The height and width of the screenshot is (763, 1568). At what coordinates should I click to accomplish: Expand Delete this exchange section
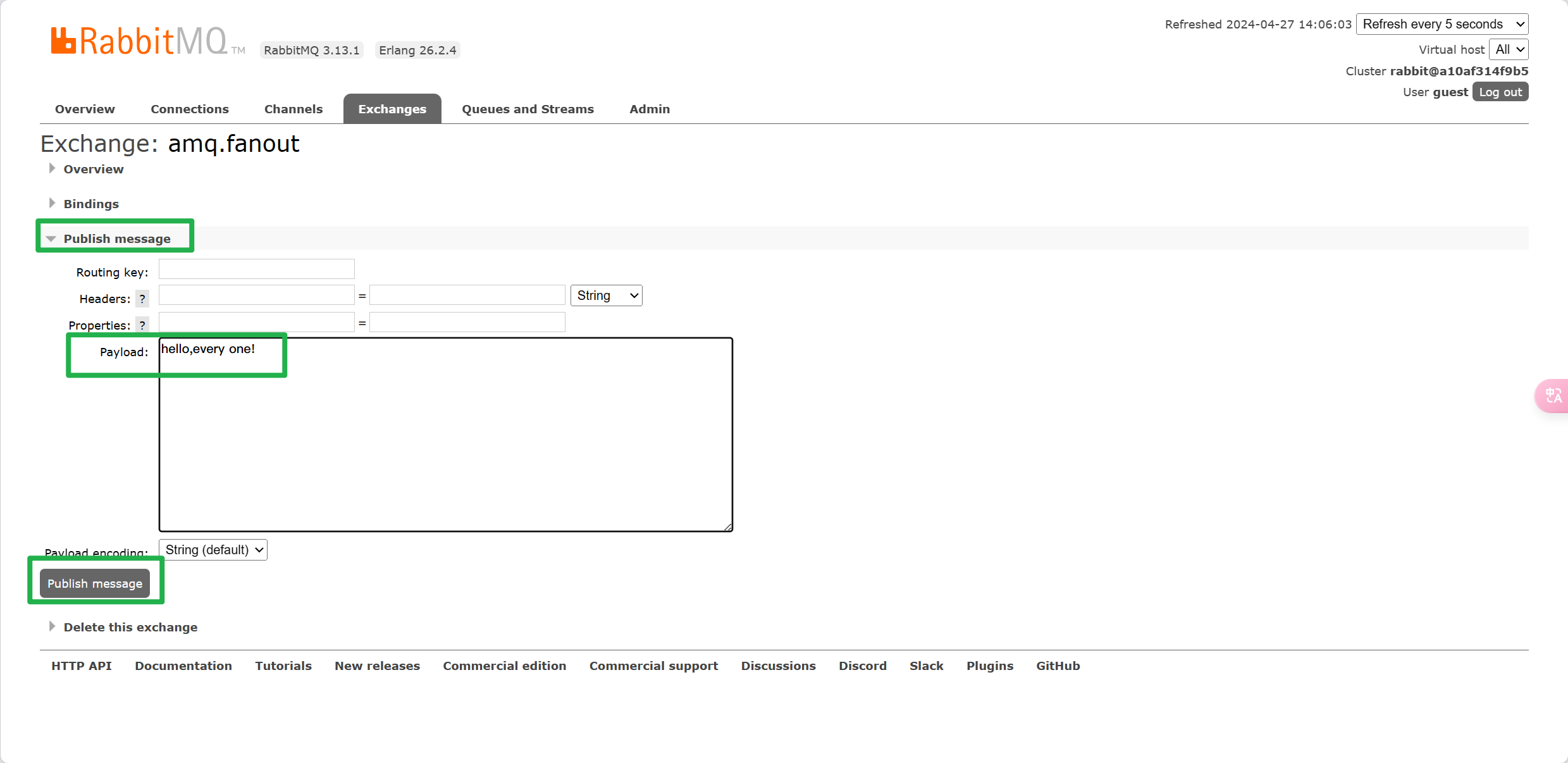[x=130, y=627]
